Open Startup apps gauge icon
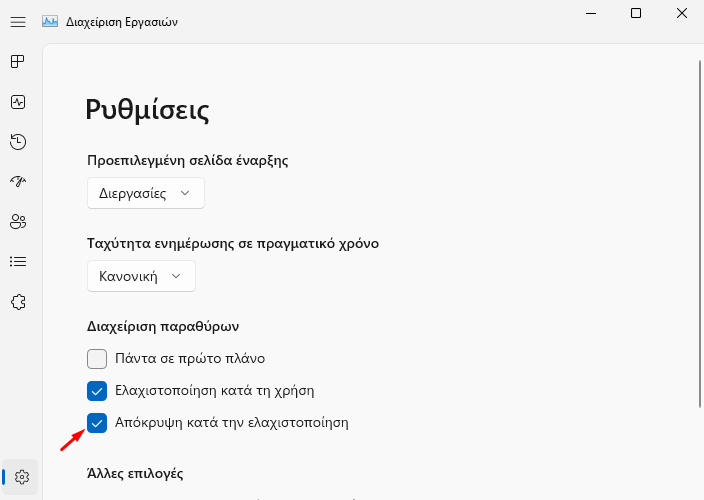Viewport: 704px width, 500px height. click(18, 181)
